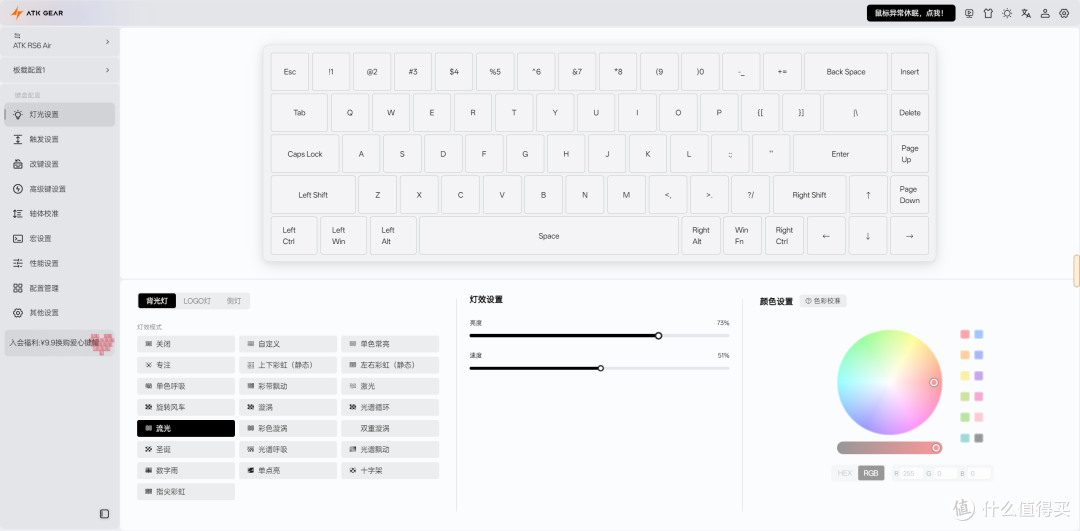Switch color input to HEX
Screen dimensions: 1080x531
(x=844, y=474)
